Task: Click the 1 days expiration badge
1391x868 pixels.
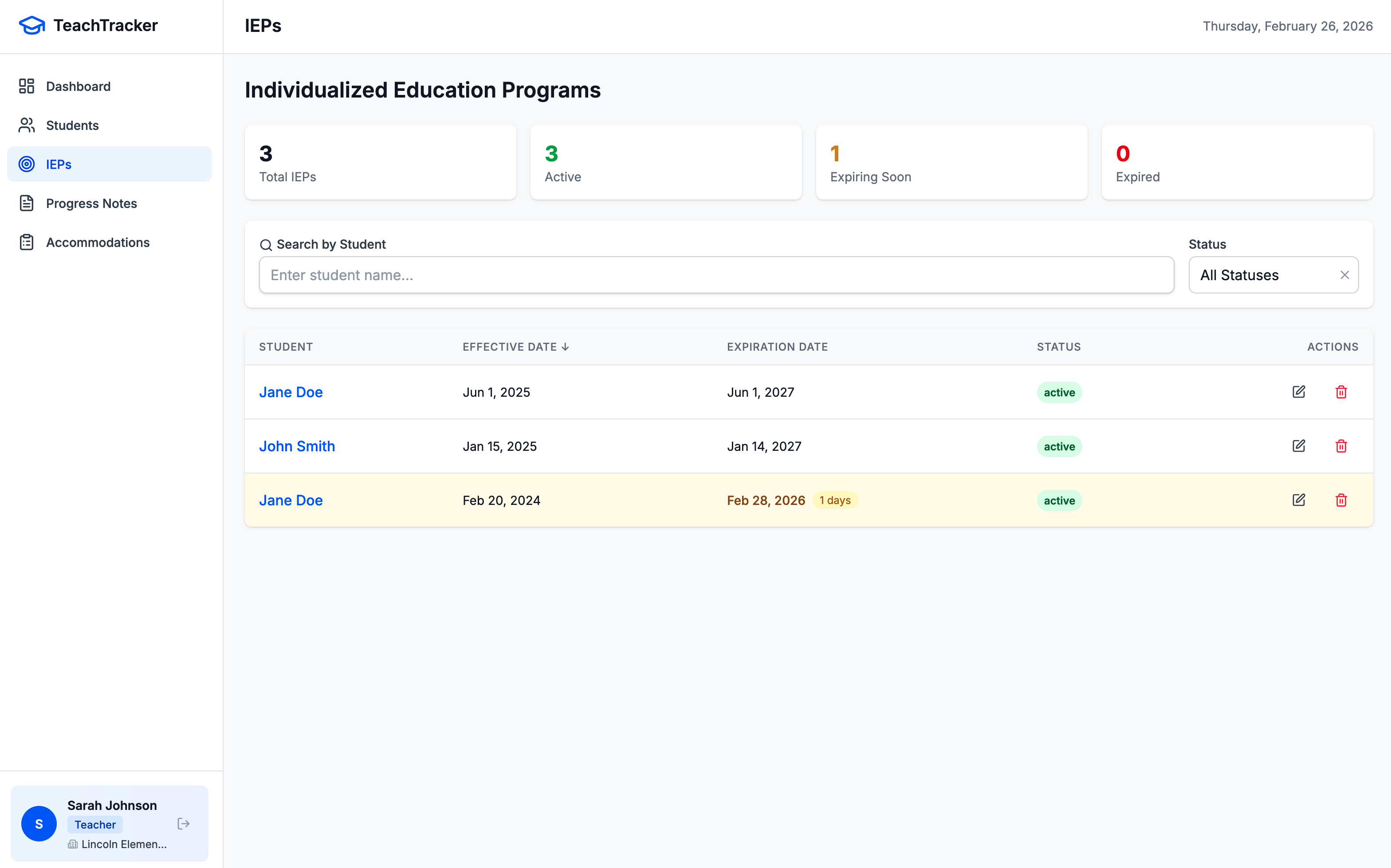Action: pos(835,500)
